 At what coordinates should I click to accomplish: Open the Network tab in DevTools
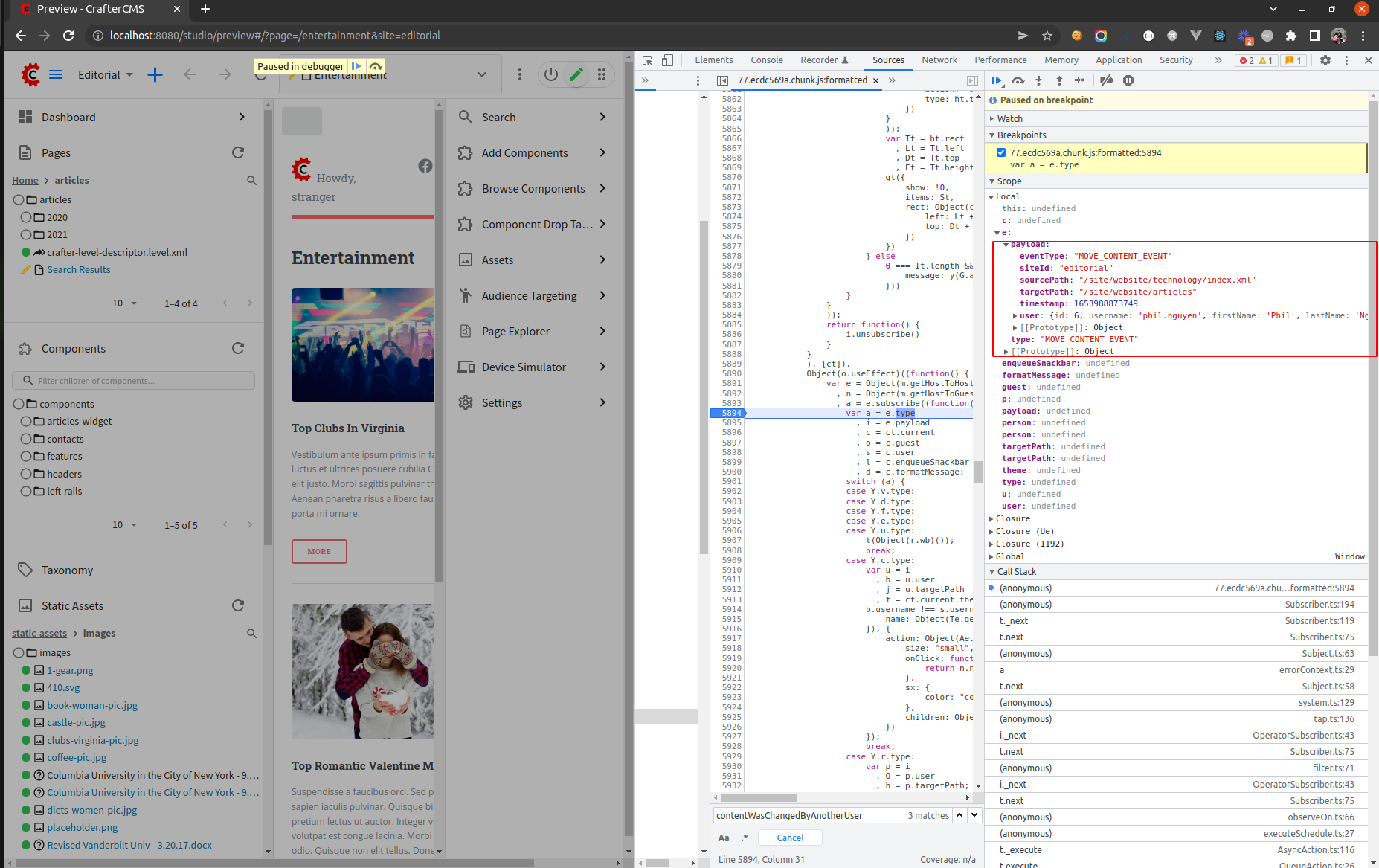click(x=939, y=60)
